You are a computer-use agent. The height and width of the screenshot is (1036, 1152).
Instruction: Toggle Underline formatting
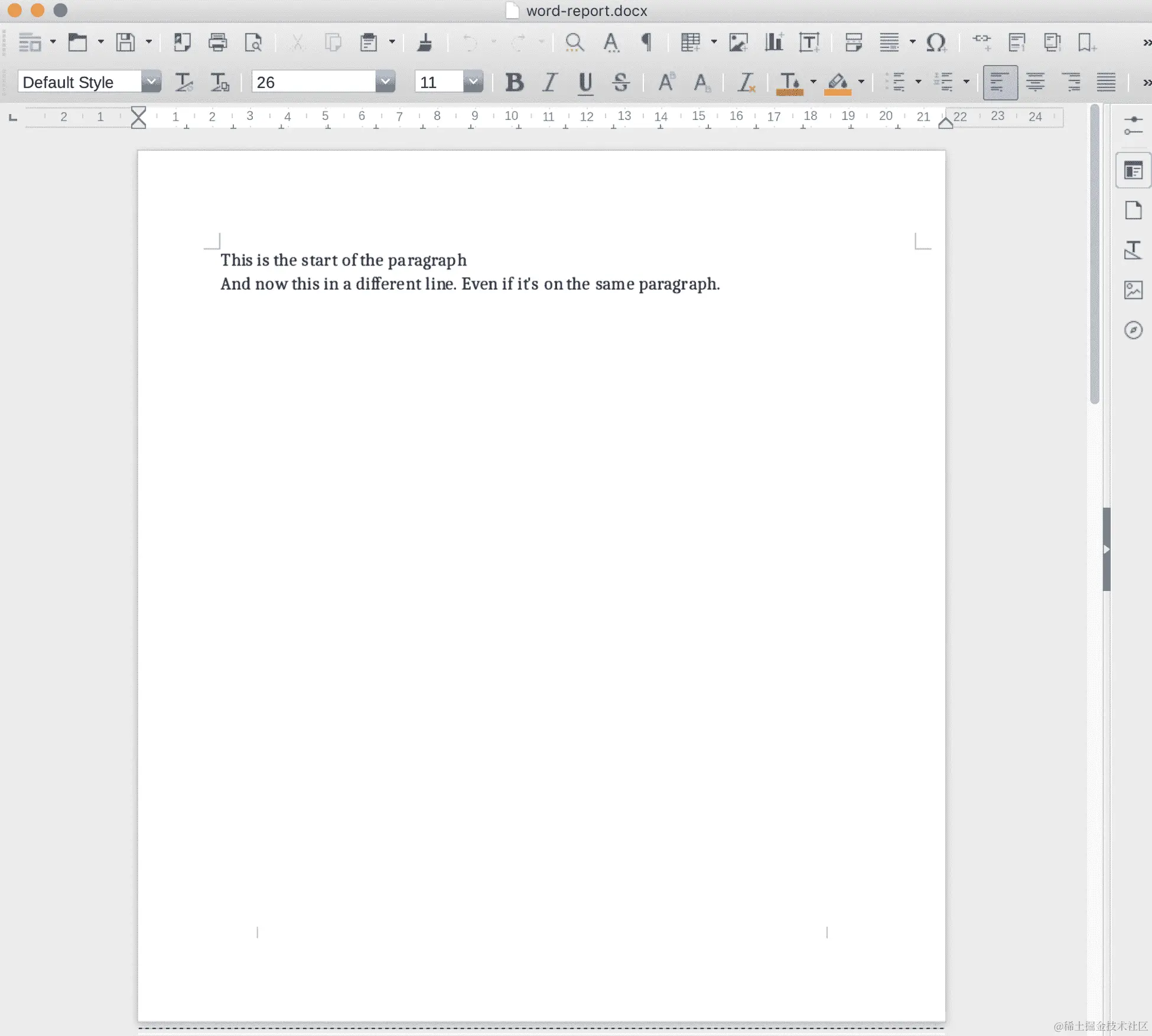pyautogui.click(x=585, y=83)
